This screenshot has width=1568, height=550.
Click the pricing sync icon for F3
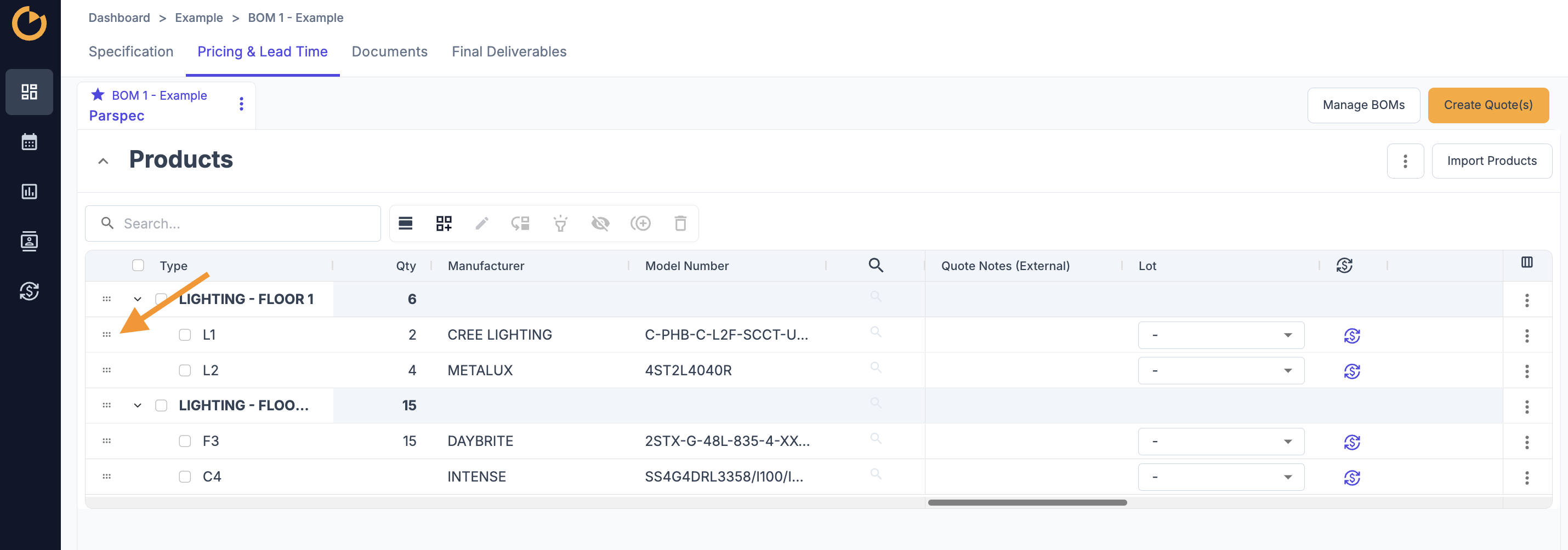click(1352, 442)
